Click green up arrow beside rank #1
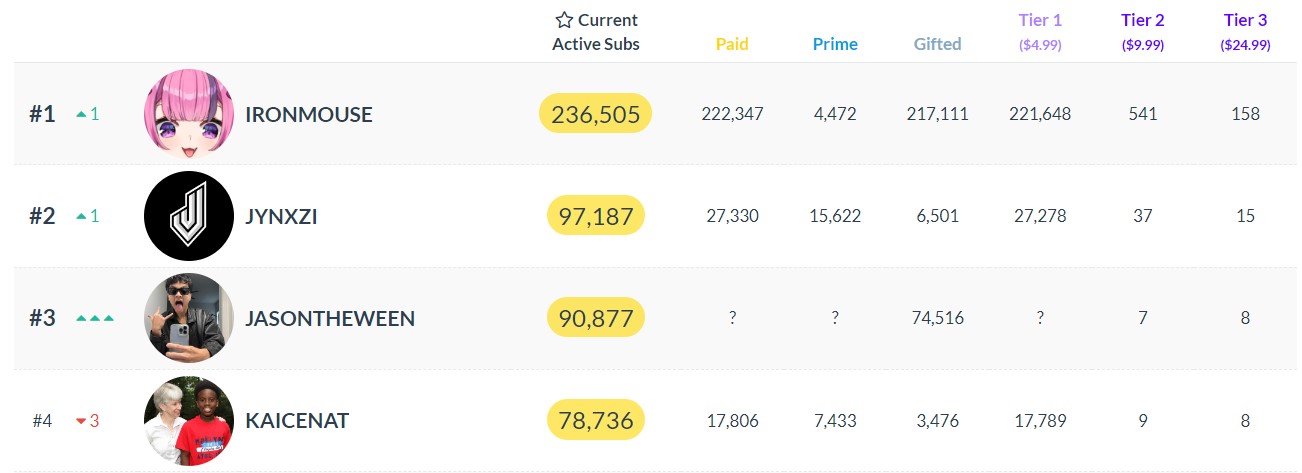The height and width of the screenshot is (473, 1302). 82,115
